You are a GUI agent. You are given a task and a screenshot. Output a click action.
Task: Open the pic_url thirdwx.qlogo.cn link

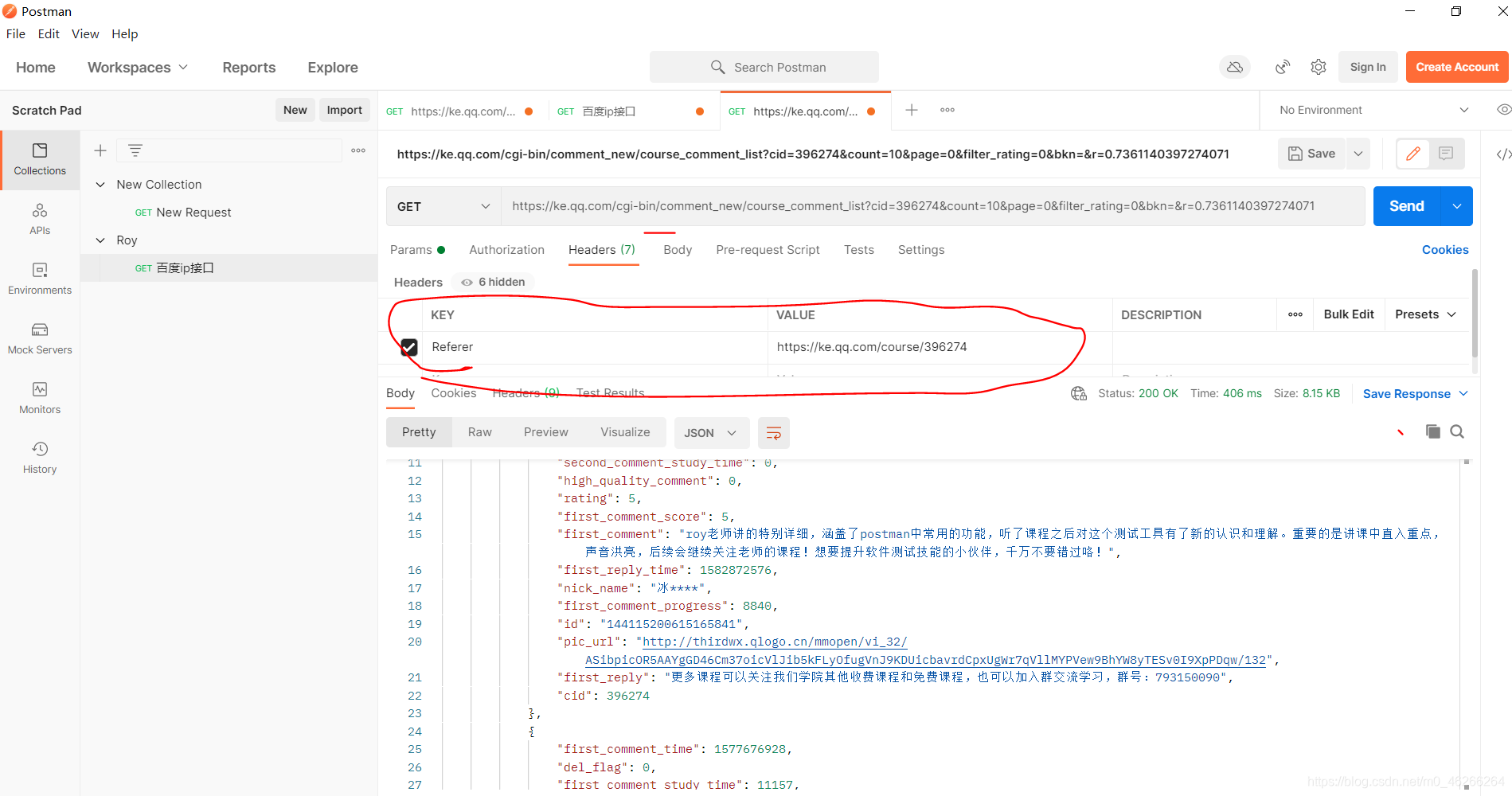pyautogui.click(x=924, y=651)
